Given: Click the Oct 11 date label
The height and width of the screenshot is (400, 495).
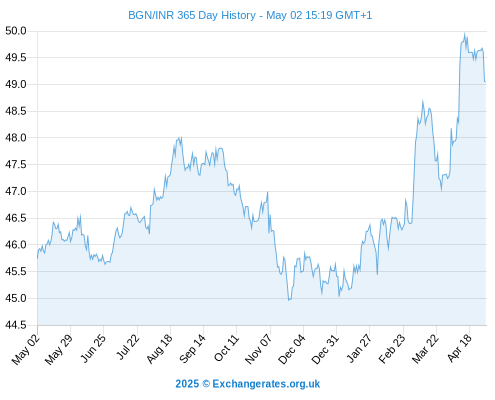Looking at the screenshot, I should 226,348.
